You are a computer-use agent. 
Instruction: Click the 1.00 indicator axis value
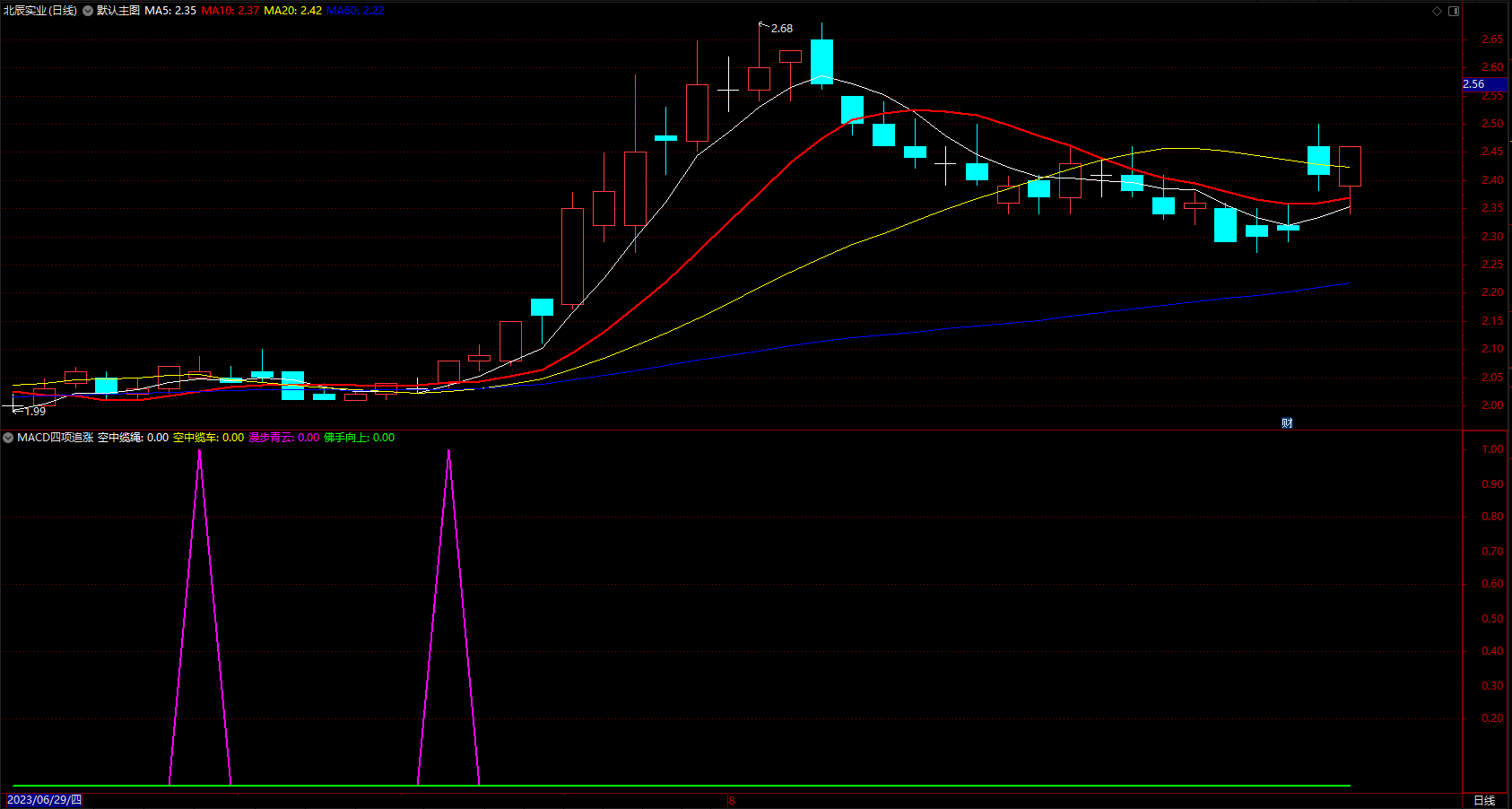click(x=1492, y=449)
